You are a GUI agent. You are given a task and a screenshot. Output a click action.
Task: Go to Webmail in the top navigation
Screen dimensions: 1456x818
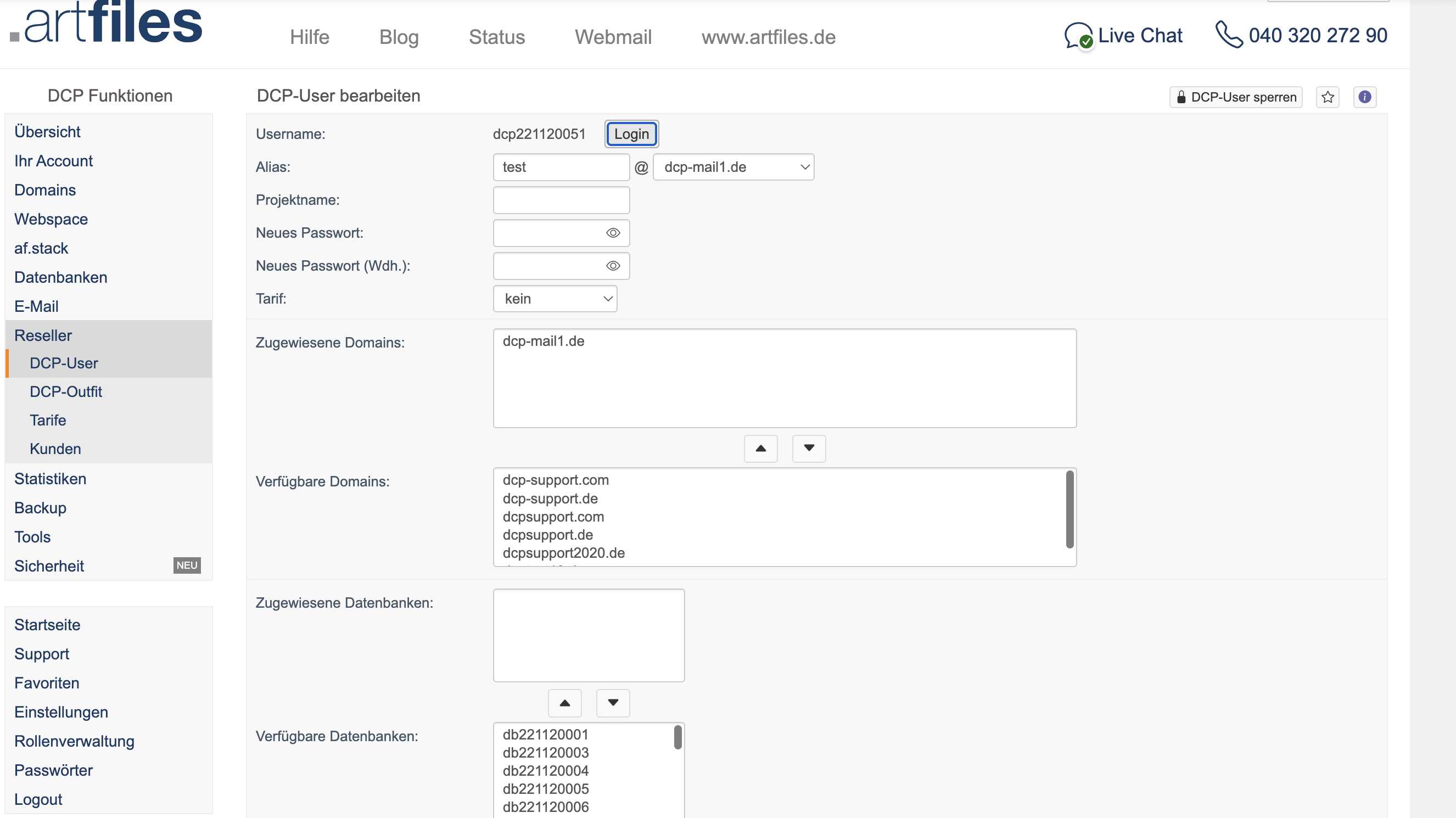pyautogui.click(x=613, y=37)
